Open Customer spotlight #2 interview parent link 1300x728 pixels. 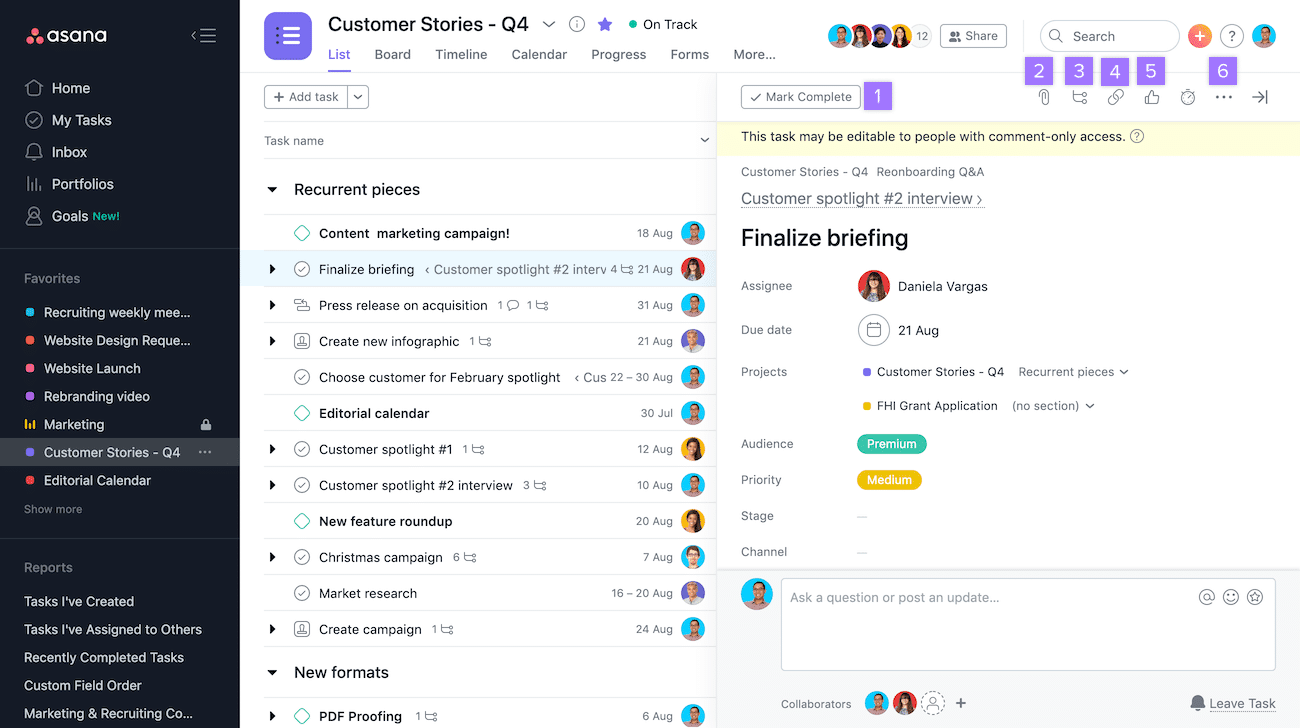point(861,199)
